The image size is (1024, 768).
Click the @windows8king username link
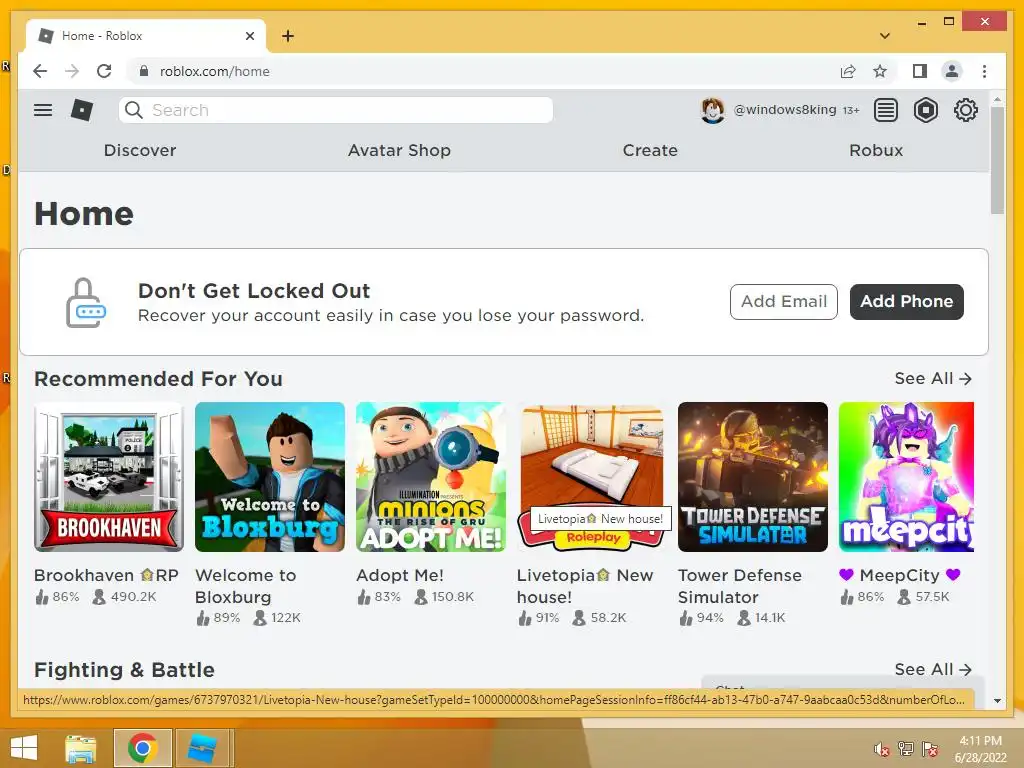(784, 110)
